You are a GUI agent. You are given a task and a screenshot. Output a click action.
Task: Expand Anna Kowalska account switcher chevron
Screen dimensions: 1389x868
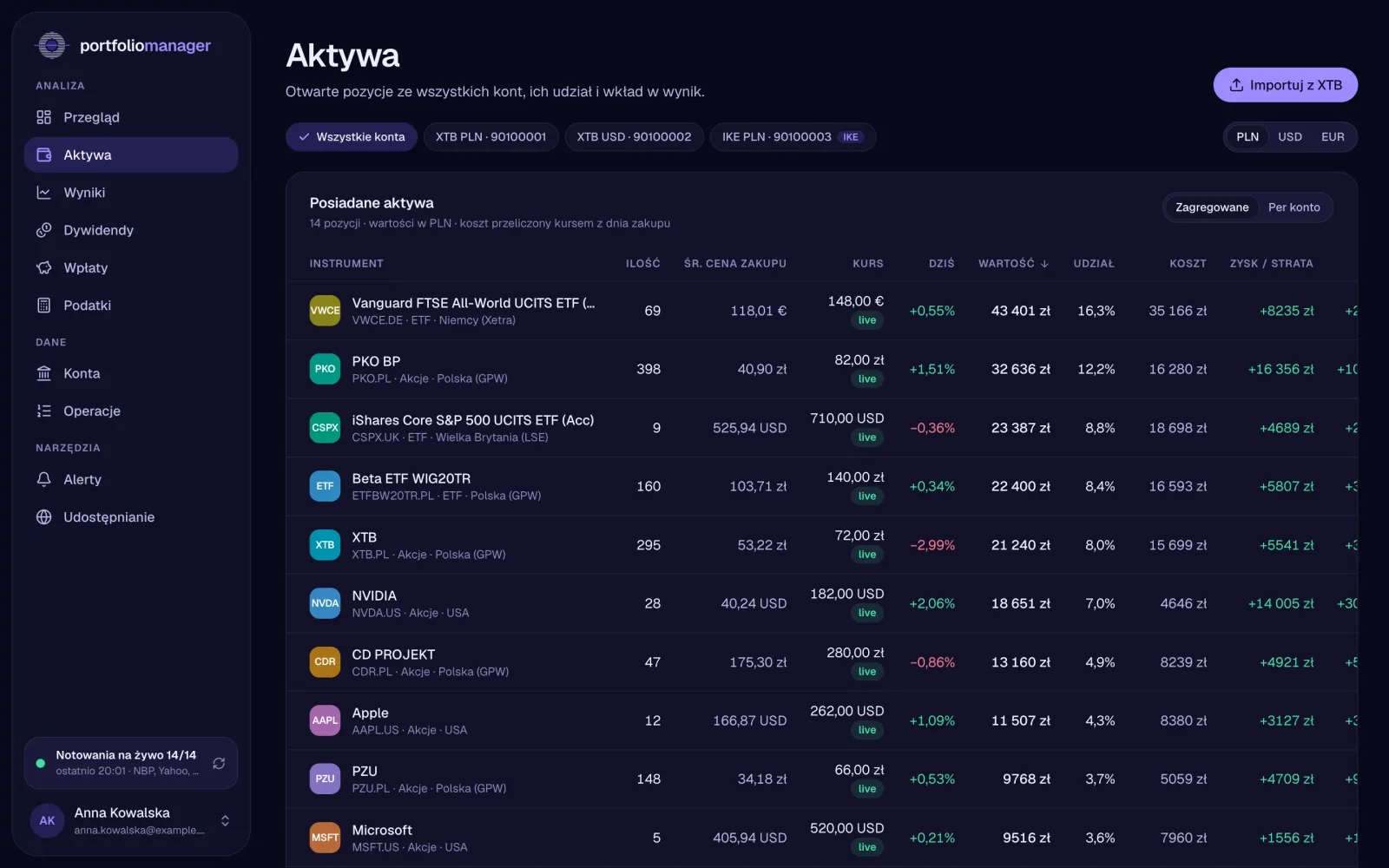(225, 820)
